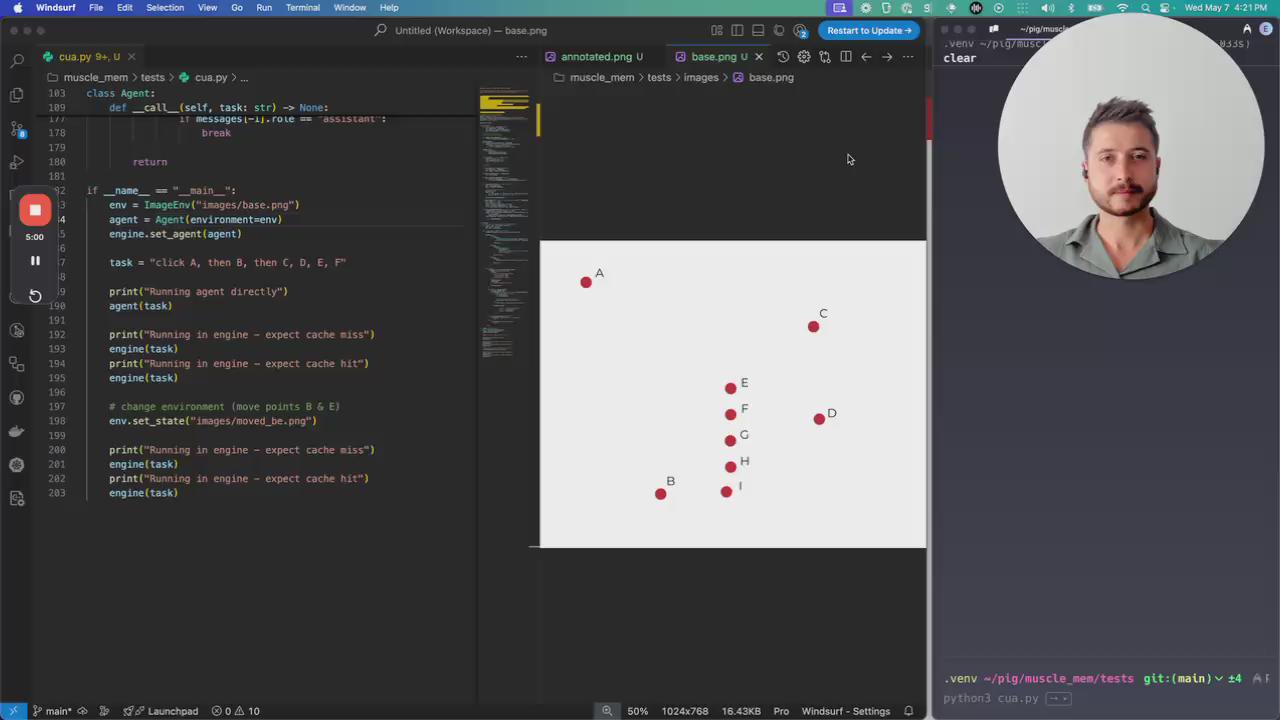Click the 1024x768 image dimensions
Screen dimensions: 1280x720
pos(685,711)
